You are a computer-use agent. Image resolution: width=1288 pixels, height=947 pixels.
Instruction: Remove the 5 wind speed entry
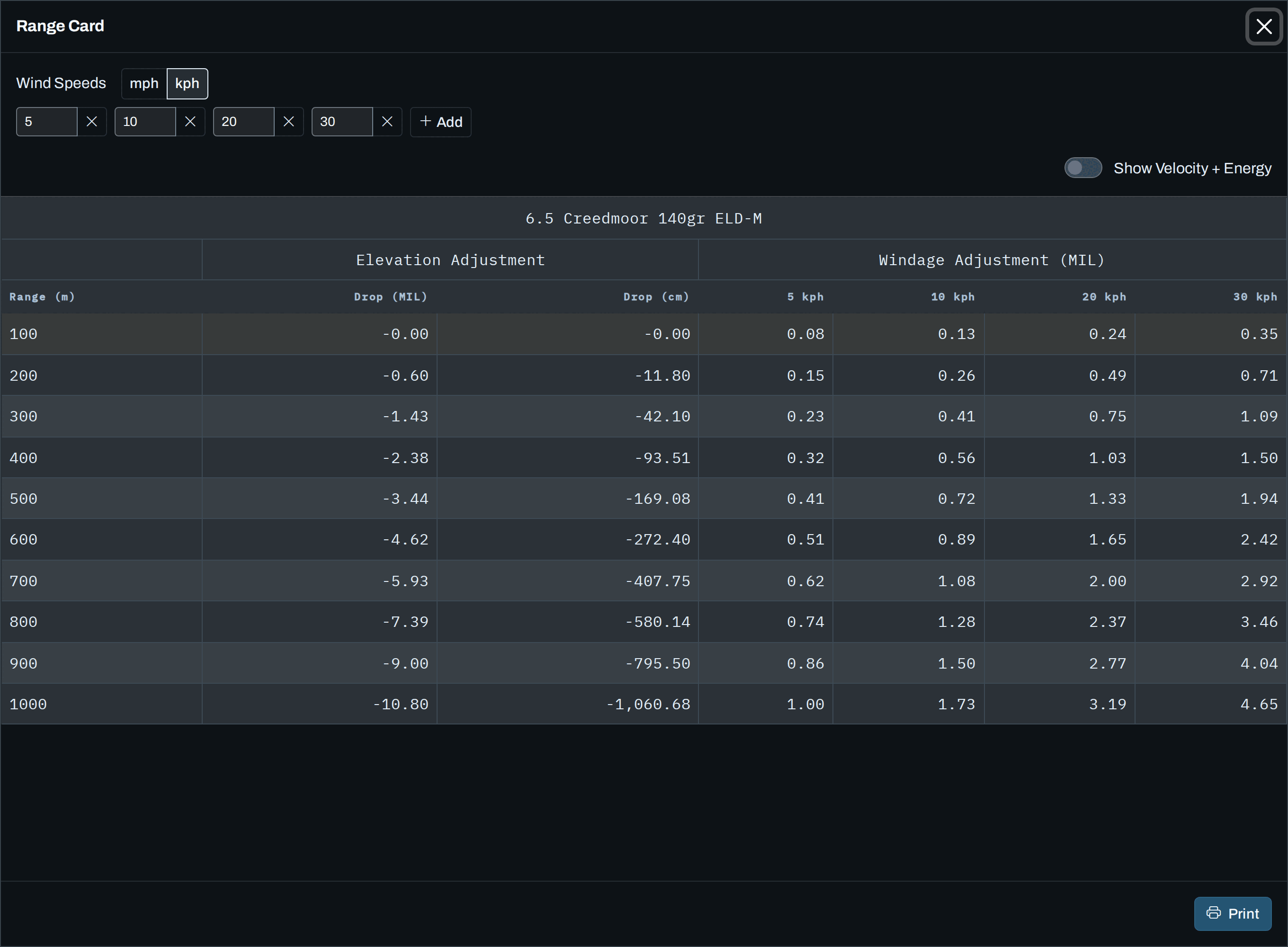92,122
